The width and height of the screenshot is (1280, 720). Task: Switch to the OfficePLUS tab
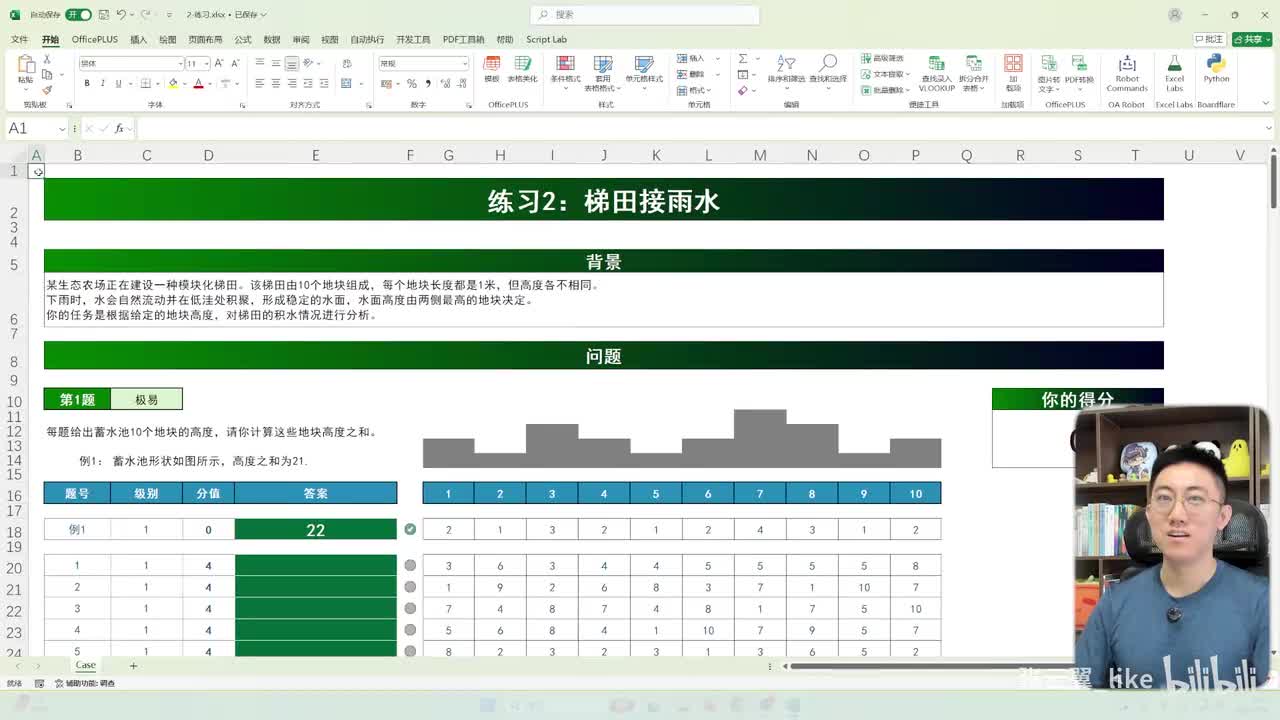pyautogui.click(x=94, y=39)
